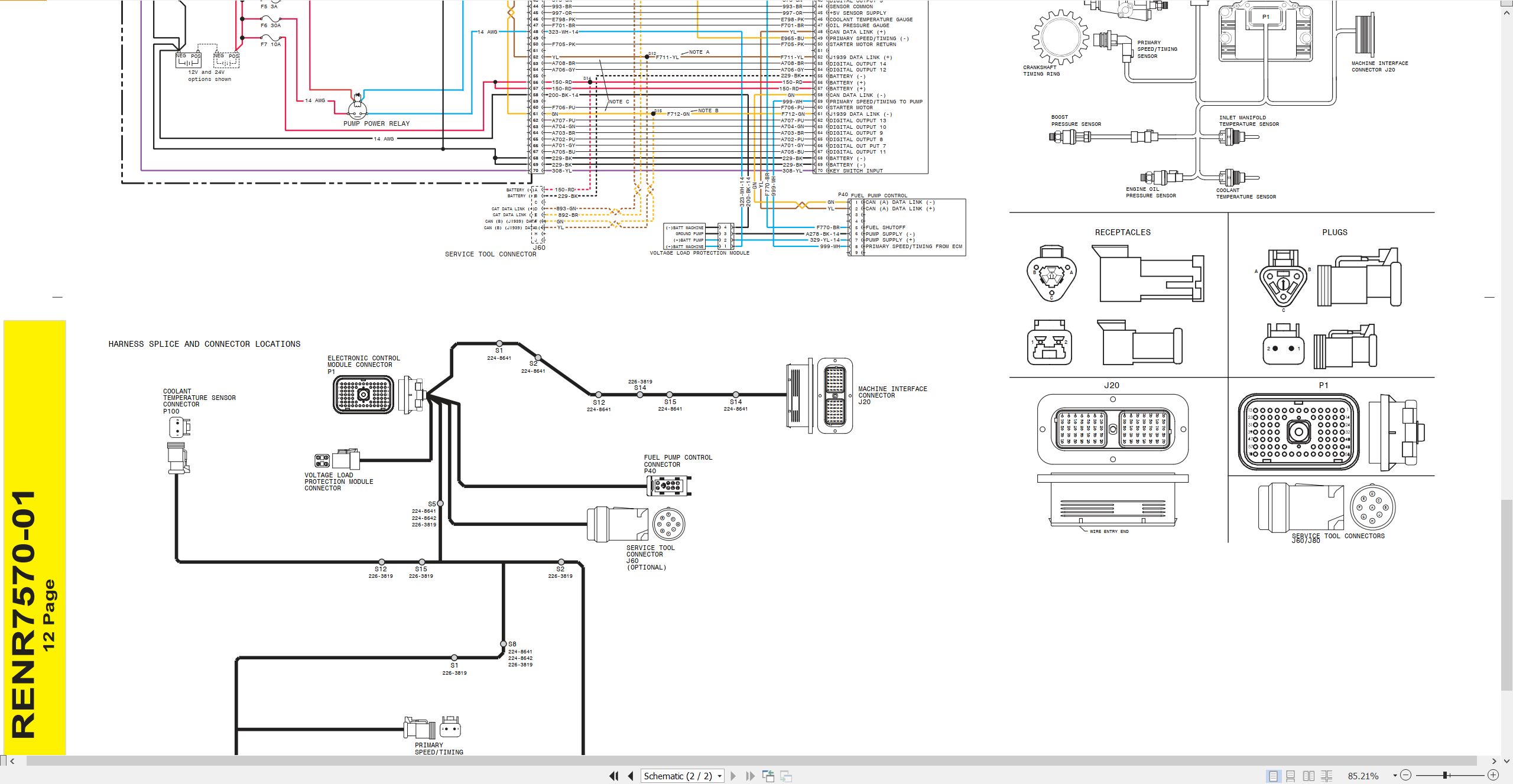
Task: Click the MACHINE INTERFACE CONNECTOR J20 harness label
Action: [892, 395]
